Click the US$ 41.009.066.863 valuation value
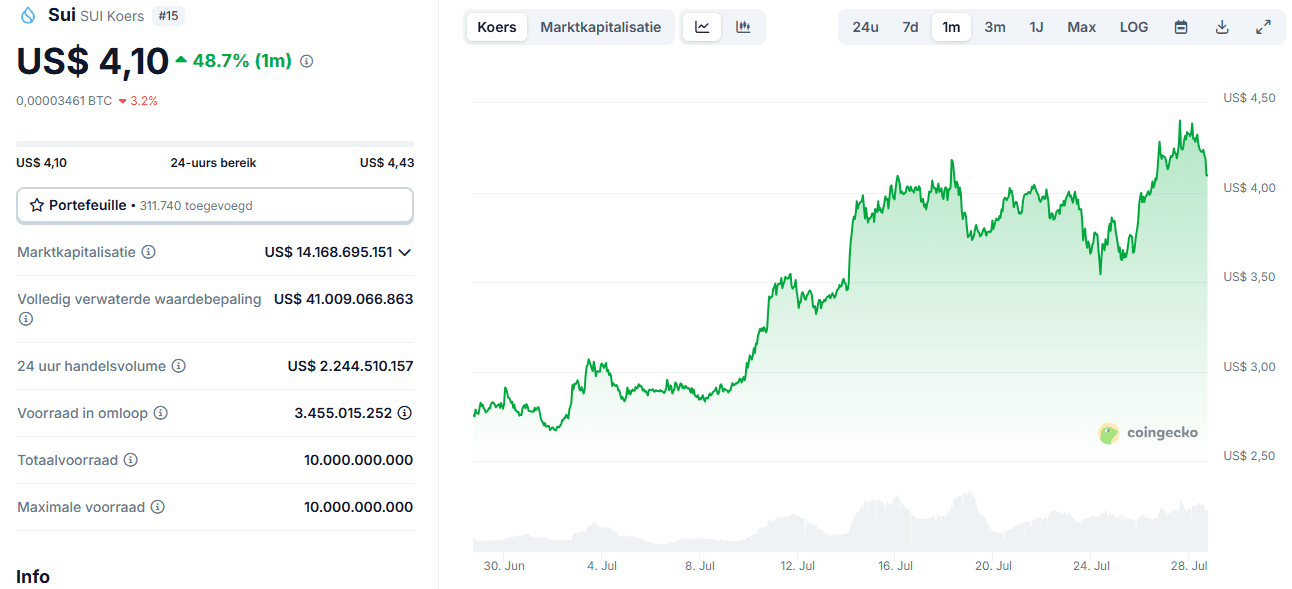The width and height of the screenshot is (1292, 589). (x=343, y=299)
